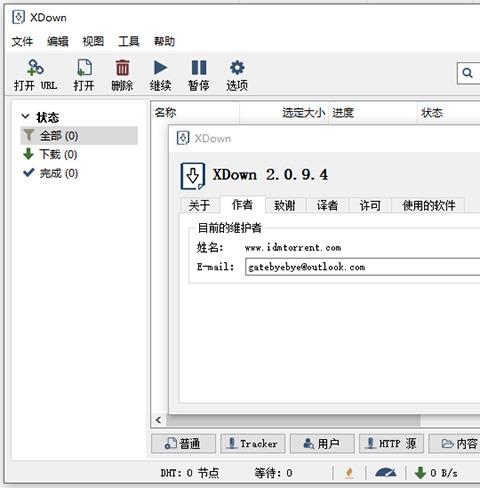Switch to the 致谢 tab
The height and width of the screenshot is (488, 480).
285,205
